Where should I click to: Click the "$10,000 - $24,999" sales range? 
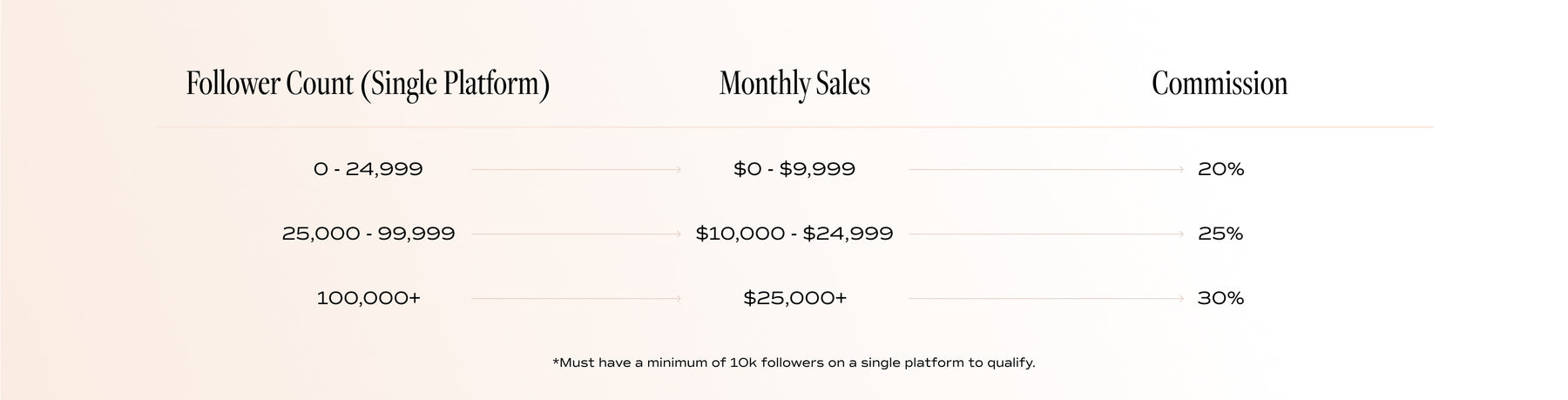tap(794, 234)
